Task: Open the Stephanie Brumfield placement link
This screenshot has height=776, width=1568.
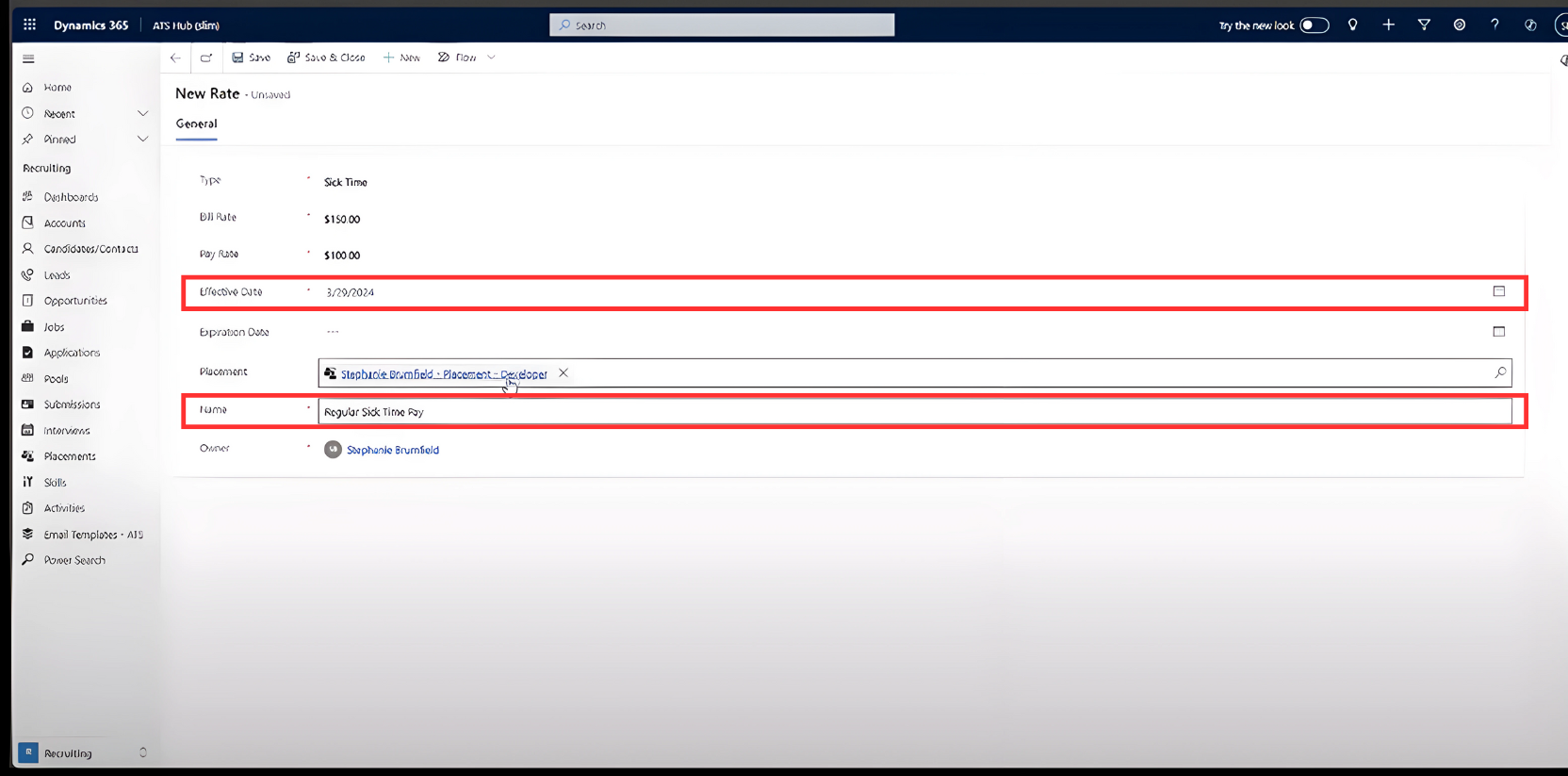Action: point(444,374)
